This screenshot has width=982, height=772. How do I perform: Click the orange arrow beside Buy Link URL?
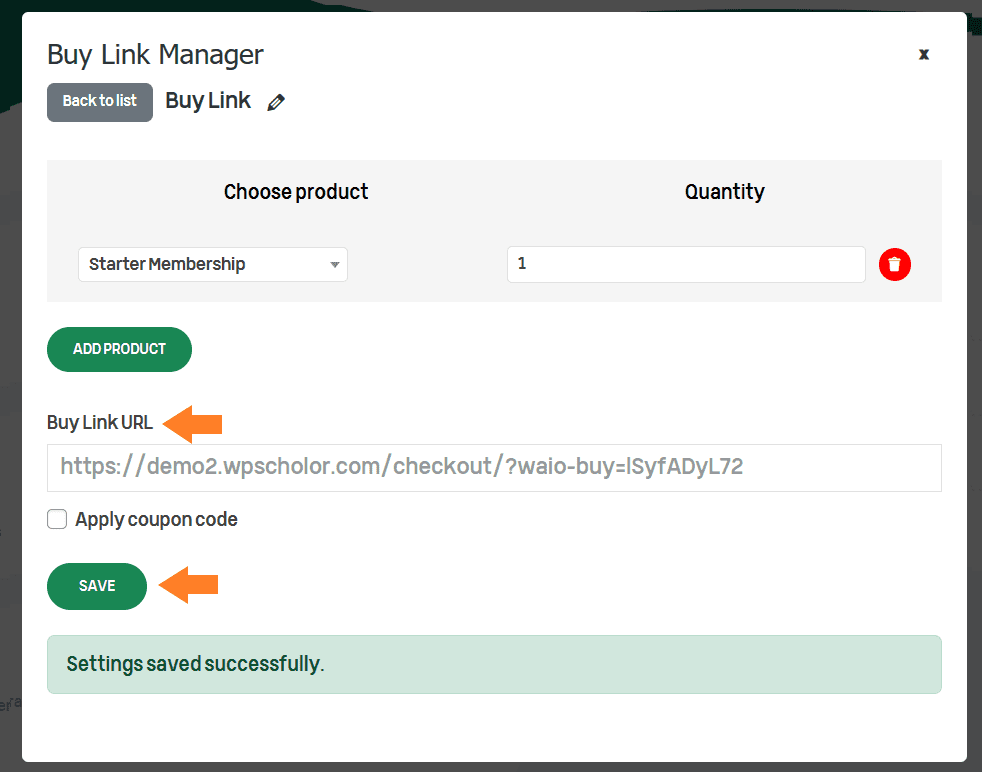point(193,424)
